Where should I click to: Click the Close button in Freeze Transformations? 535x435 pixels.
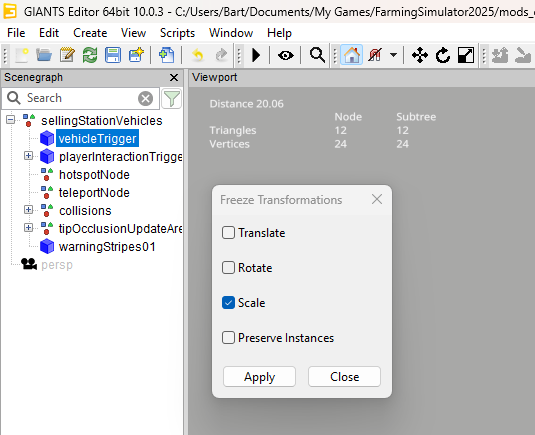click(x=344, y=377)
